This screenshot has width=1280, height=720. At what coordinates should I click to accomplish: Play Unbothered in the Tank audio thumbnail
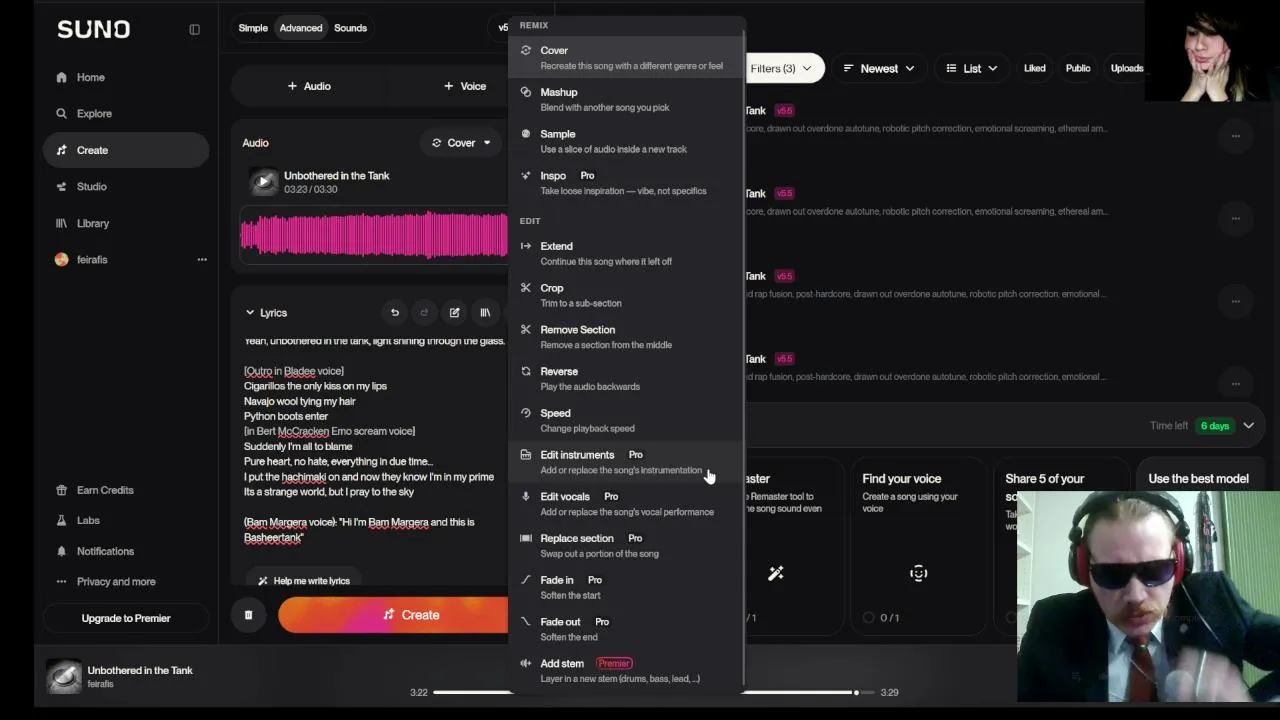click(263, 182)
